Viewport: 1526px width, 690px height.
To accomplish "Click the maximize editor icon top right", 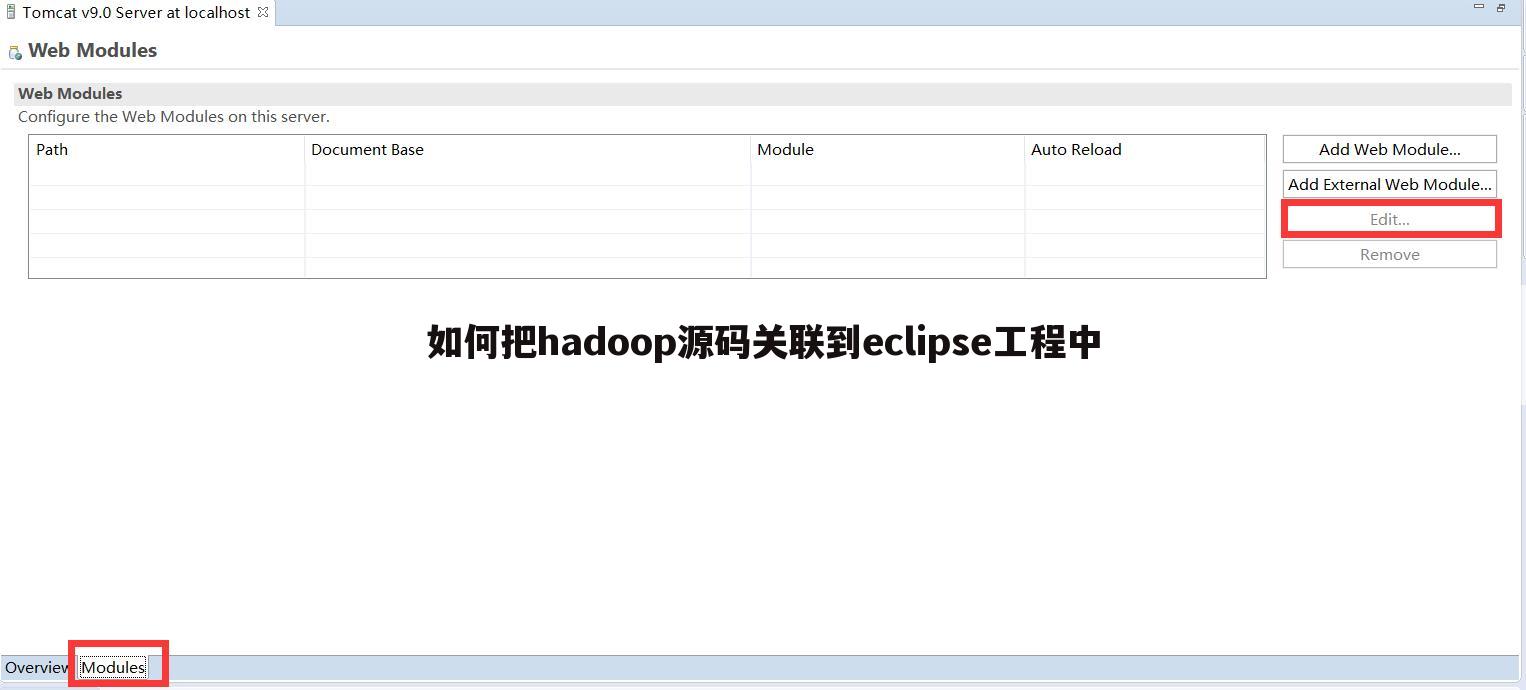I will pyautogui.click(x=1500, y=7).
